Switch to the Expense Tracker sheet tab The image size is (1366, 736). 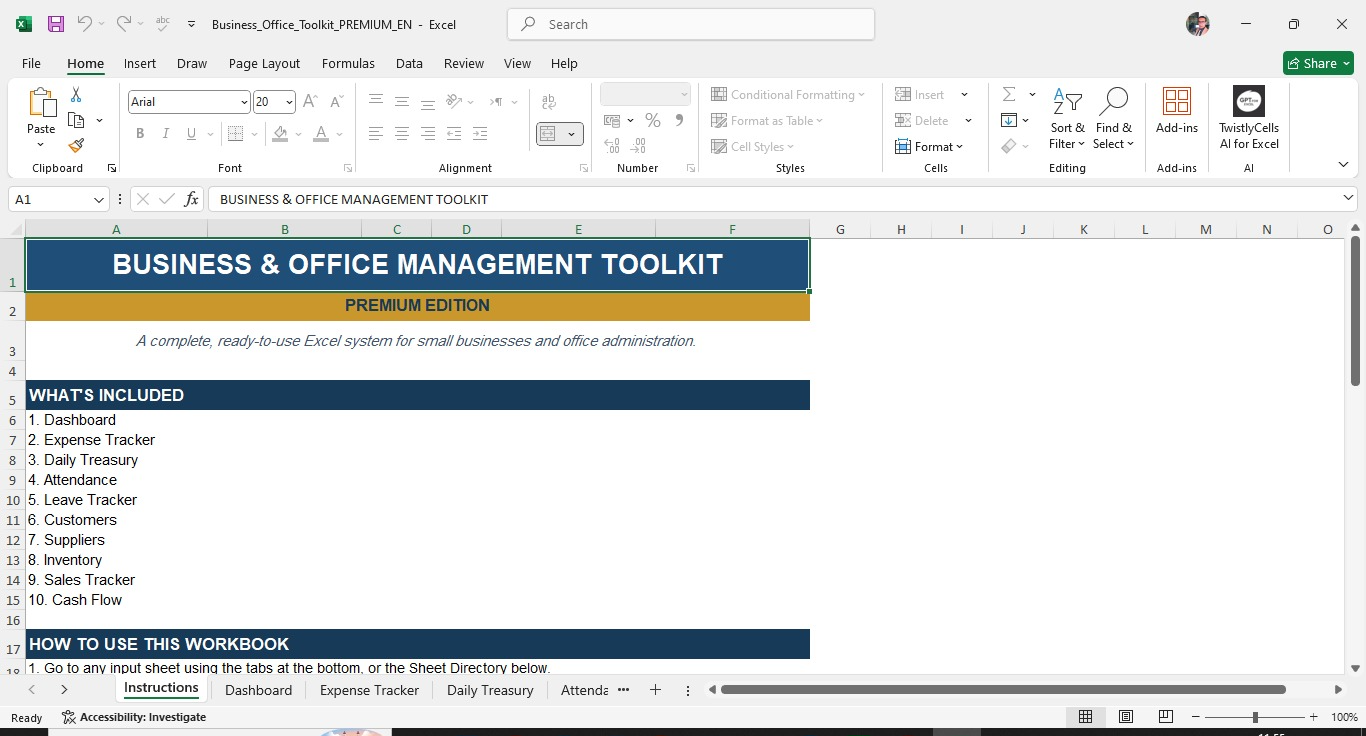[x=369, y=690]
